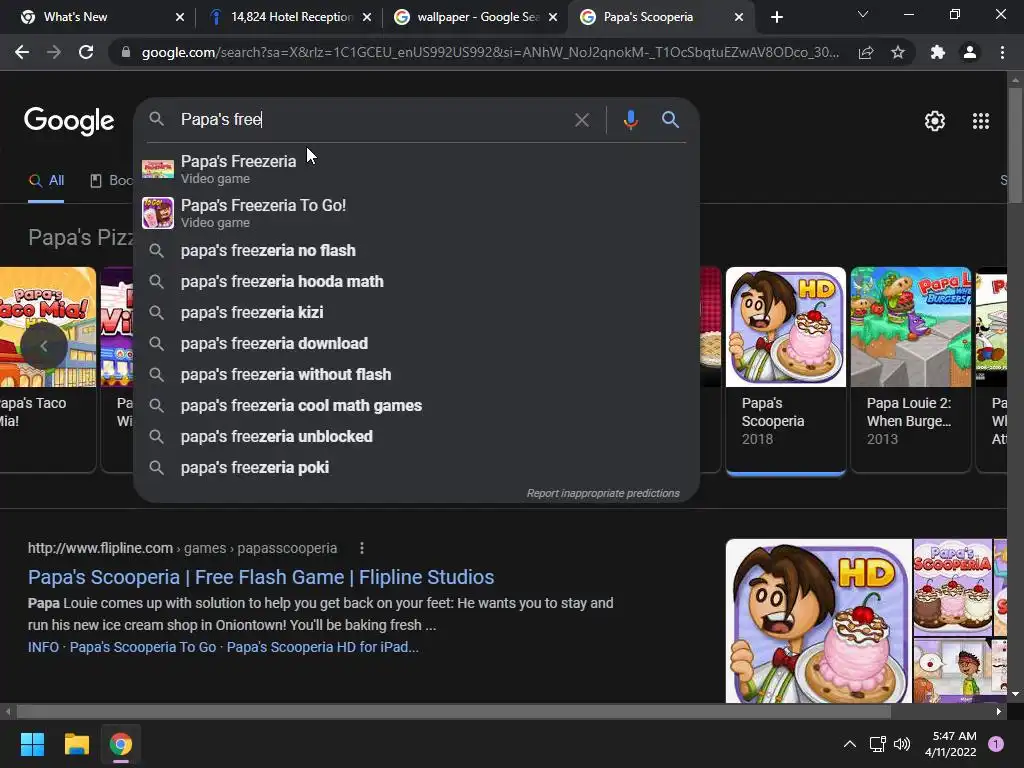Open Google settings gear
Image resolution: width=1024 pixels, height=768 pixels.
(x=935, y=121)
